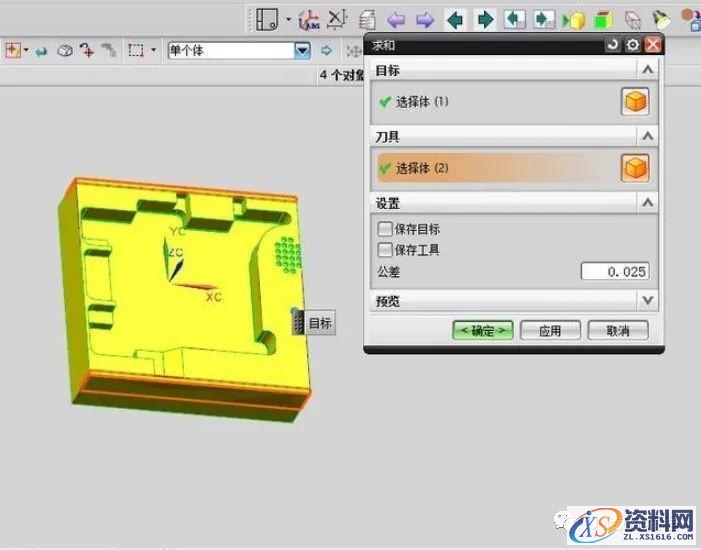Enable the 保存目标 checkbox
The width and height of the screenshot is (701, 550).
[x=385, y=229]
